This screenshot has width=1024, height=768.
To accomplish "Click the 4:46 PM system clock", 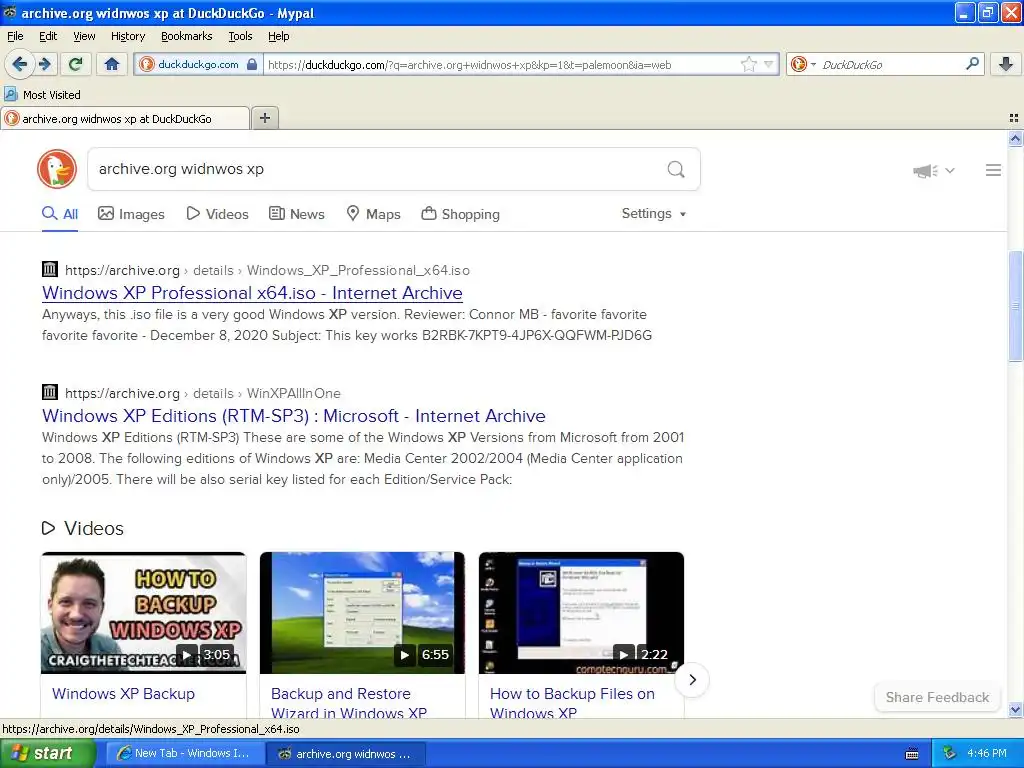I will point(987,753).
